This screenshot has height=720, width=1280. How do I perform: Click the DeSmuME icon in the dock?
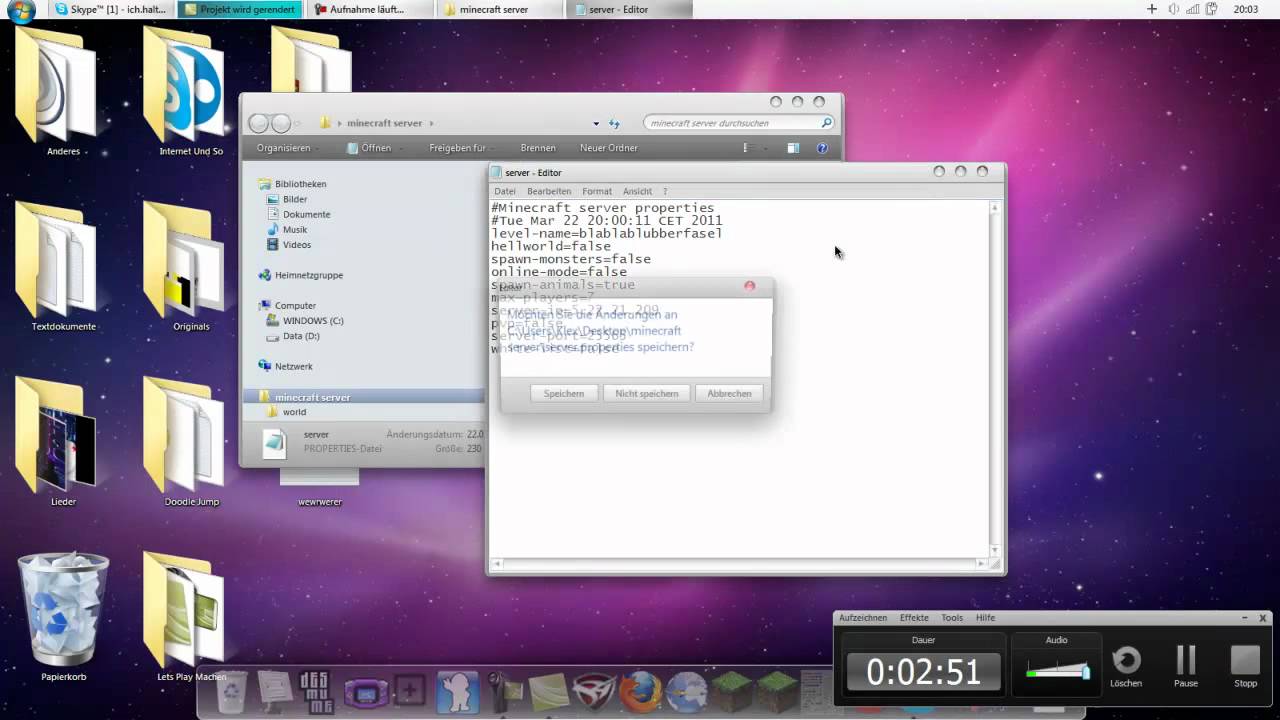[319, 691]
